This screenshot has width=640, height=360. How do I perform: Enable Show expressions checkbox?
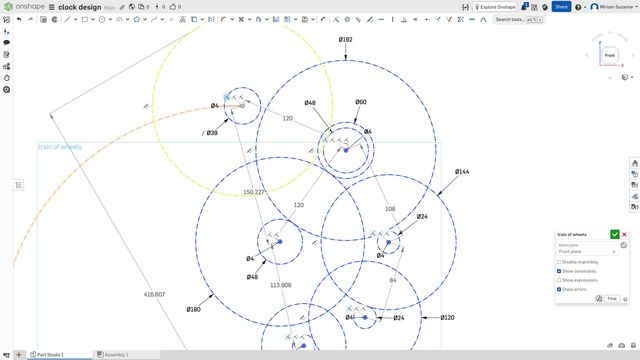tap(559, 280)
